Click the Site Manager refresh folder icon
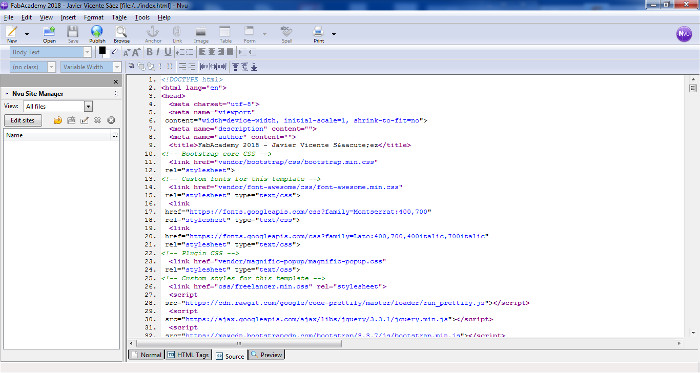The image size is (700, 373). click(x=58, y=120)
